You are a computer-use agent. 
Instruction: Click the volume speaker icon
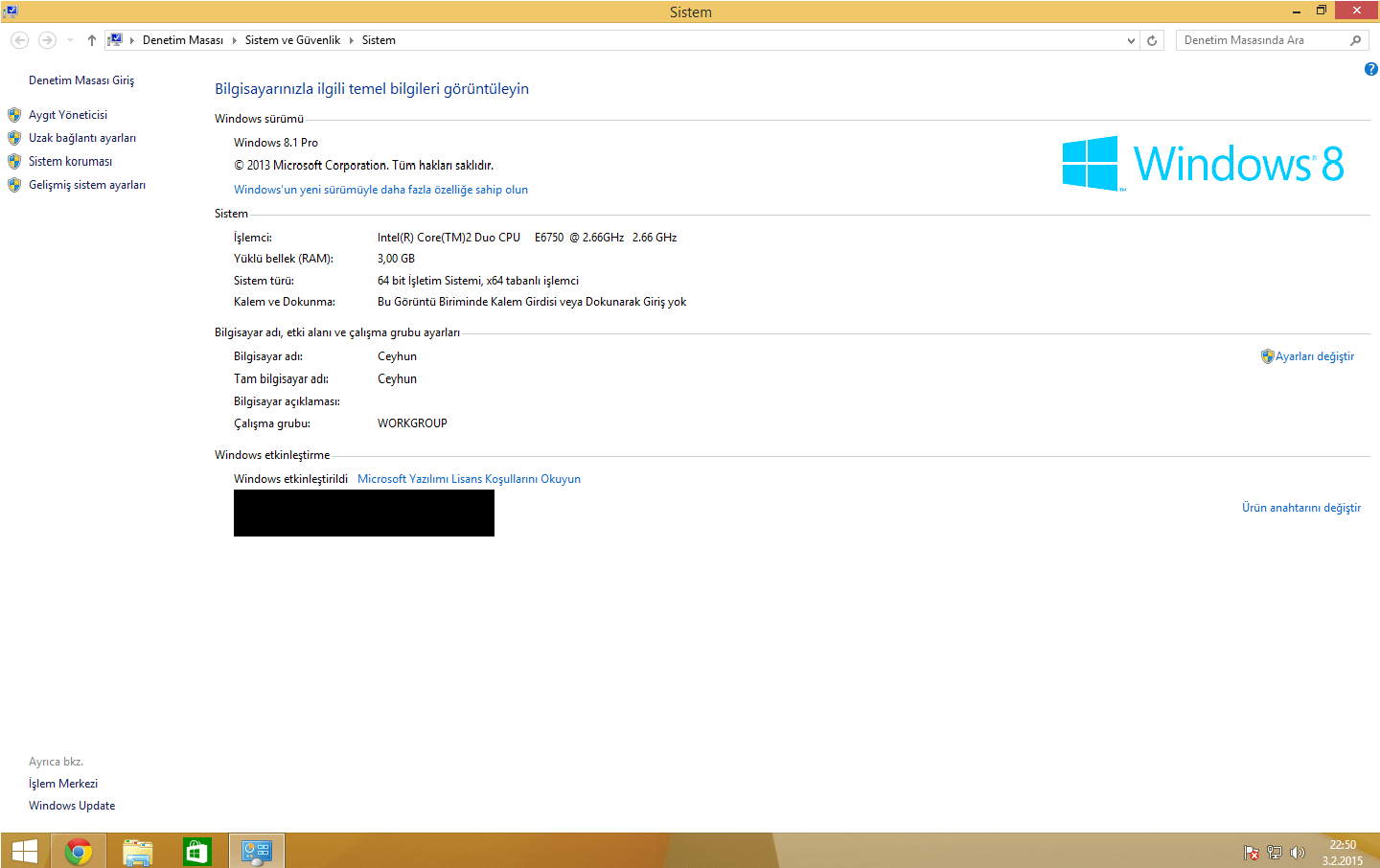(1298, 853)
